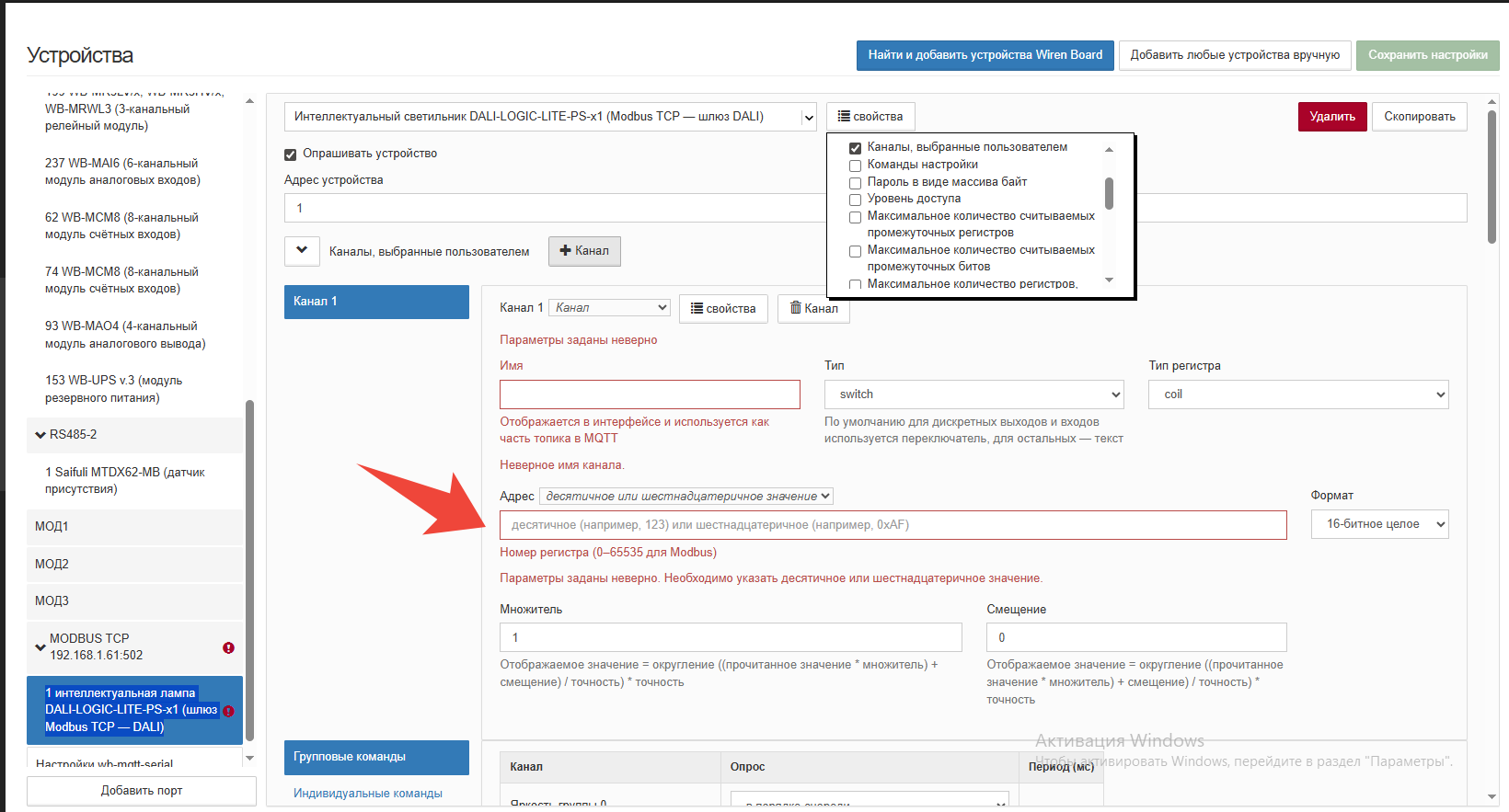Toggle 'Опрашивать устройство' checkbox

(x=290, y=154)
